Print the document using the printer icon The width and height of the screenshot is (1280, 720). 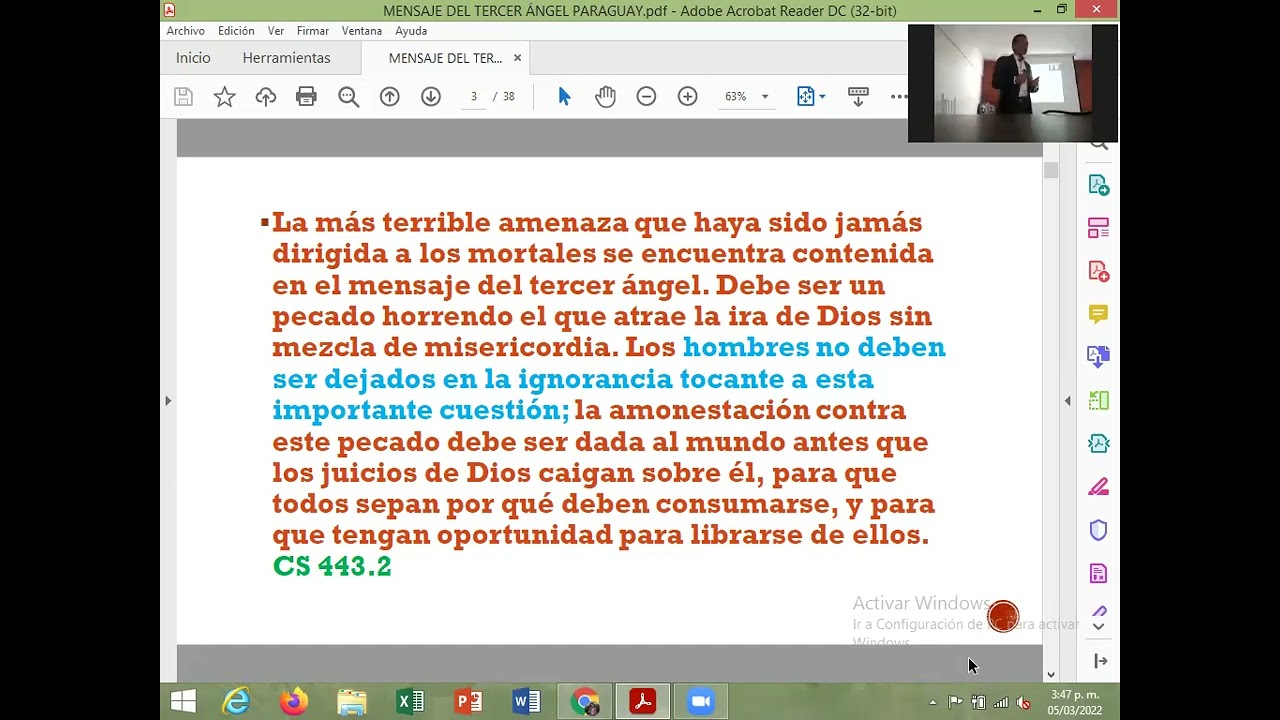point(306,97)
